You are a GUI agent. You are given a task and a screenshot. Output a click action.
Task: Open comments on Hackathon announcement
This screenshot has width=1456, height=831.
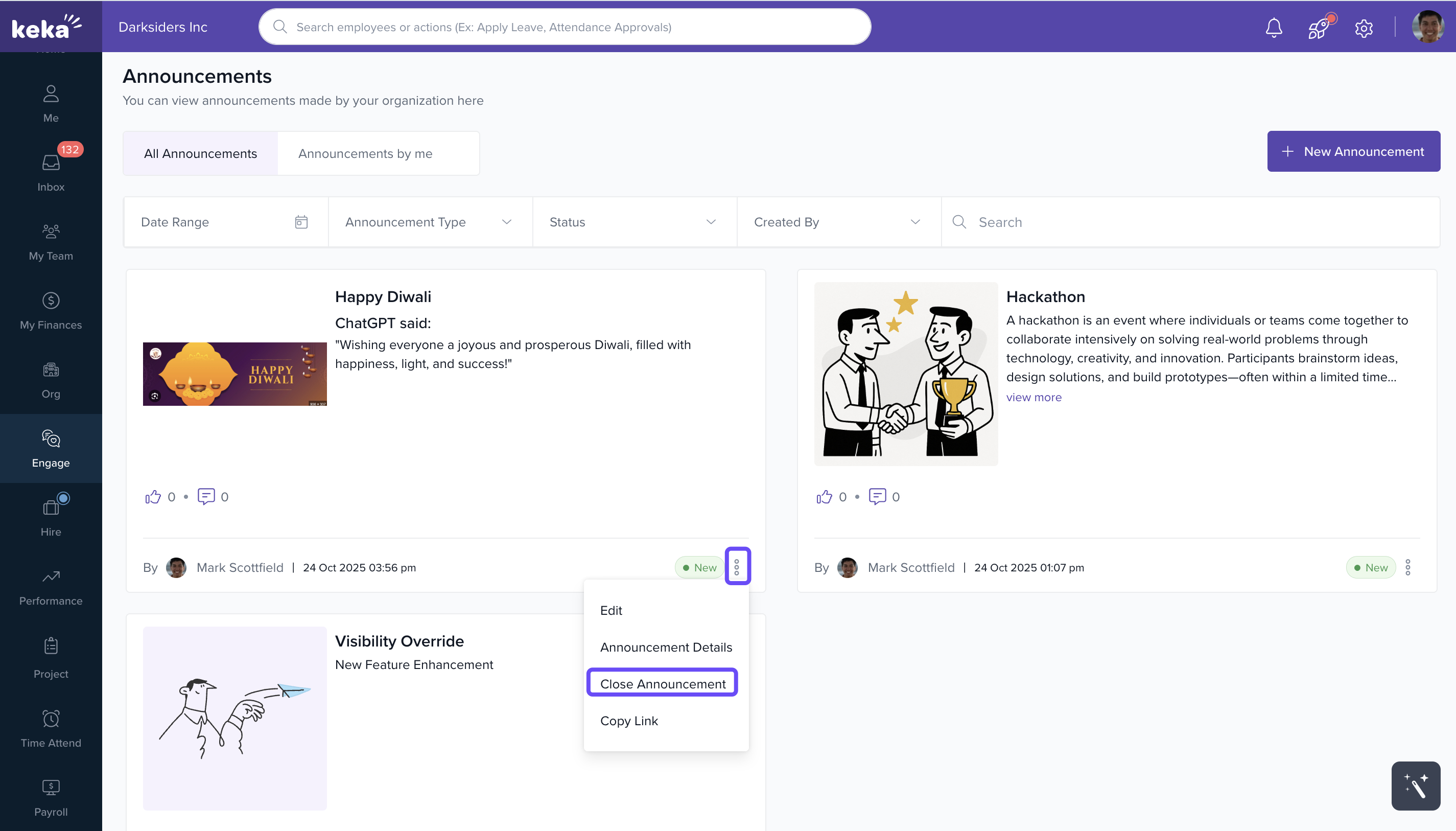coord(877,497)
